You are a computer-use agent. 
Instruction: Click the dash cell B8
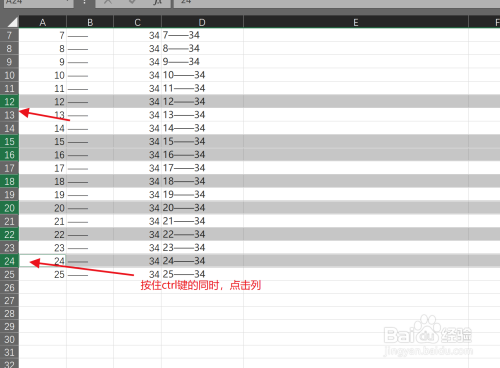90,49
